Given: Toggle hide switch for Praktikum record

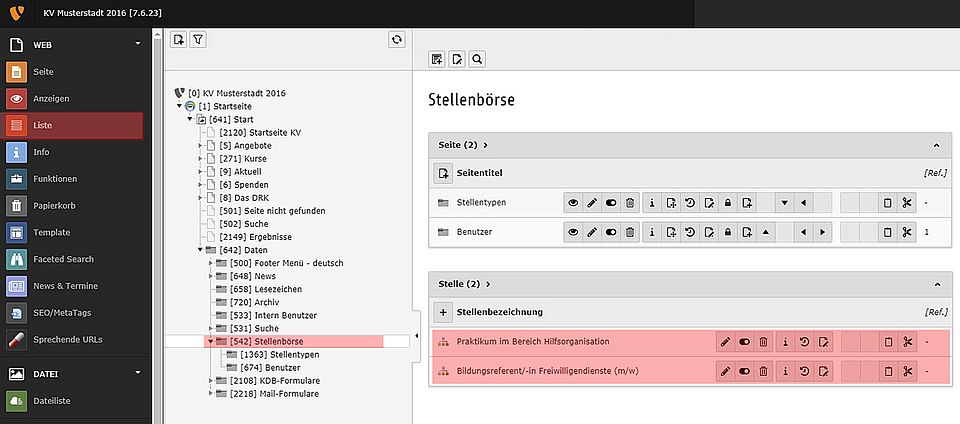Looking at the screenshot, I should 744,342.
